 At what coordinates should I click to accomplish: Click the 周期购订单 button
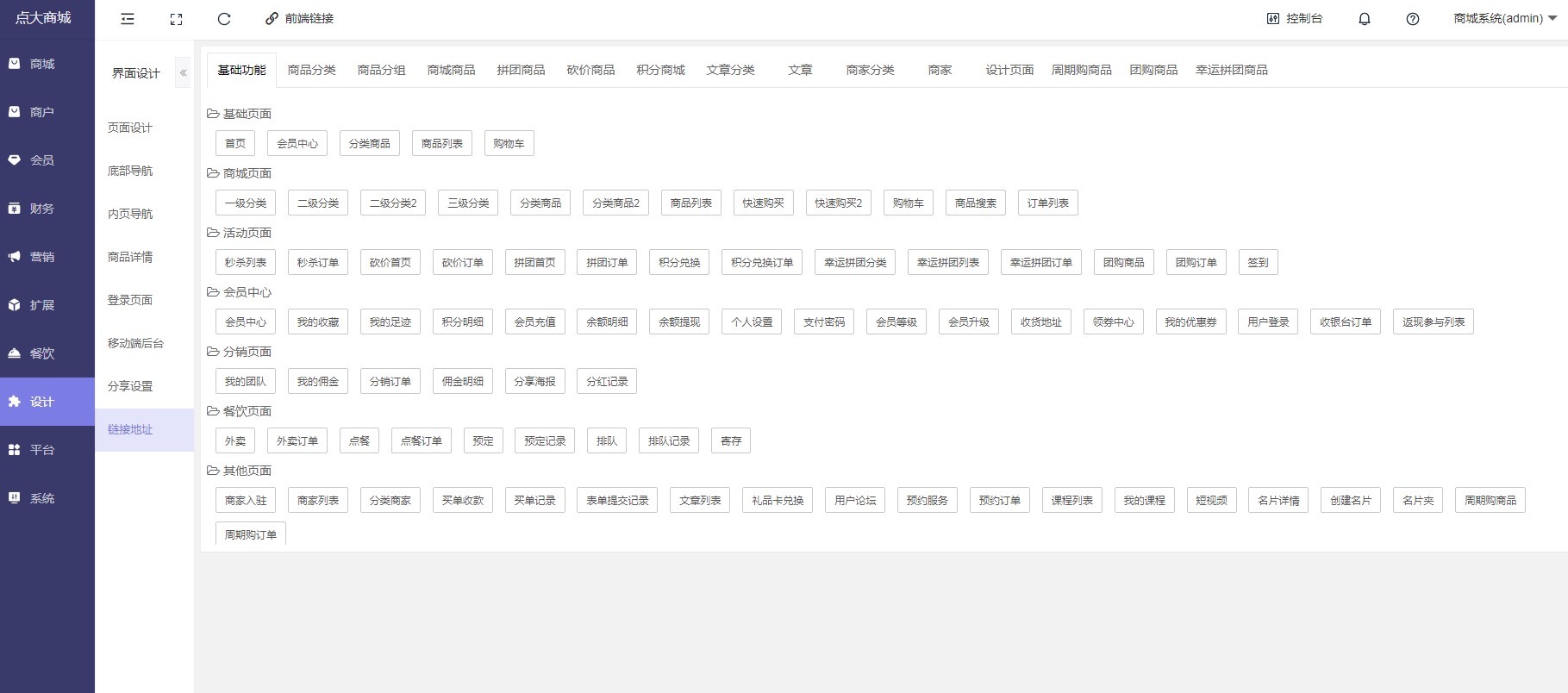[251, 534]
